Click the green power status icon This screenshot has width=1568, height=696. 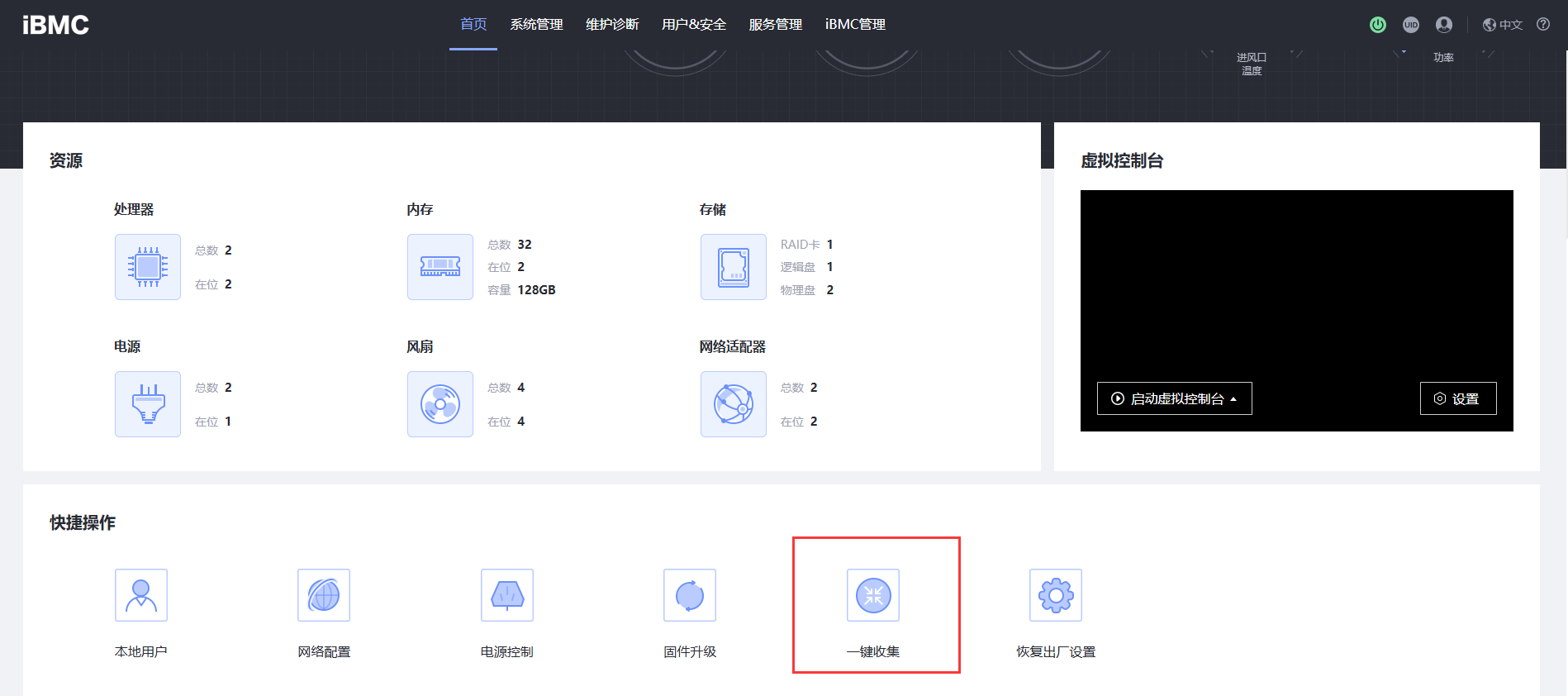(1377, 25)
